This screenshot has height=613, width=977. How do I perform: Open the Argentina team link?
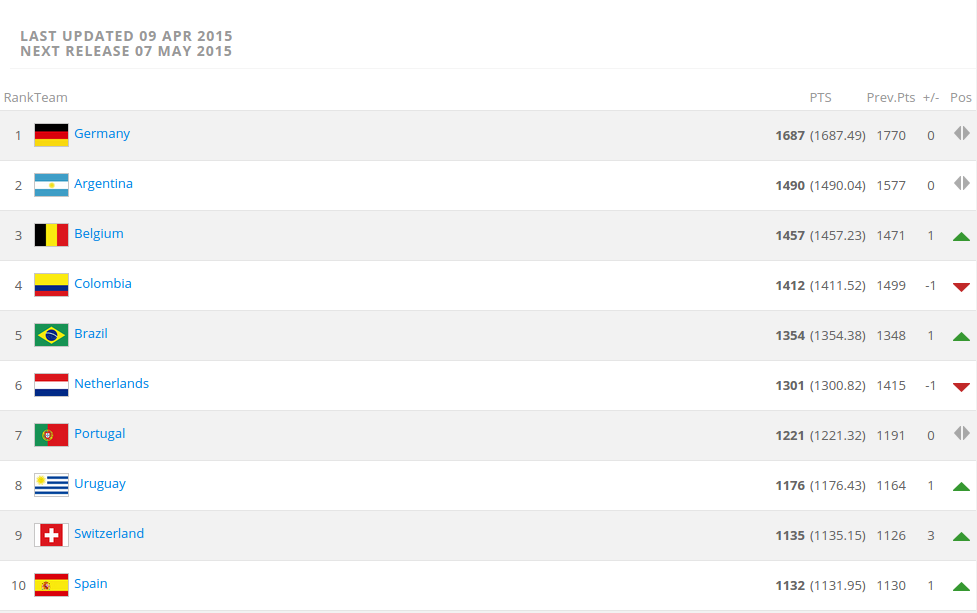pos(103,184)
